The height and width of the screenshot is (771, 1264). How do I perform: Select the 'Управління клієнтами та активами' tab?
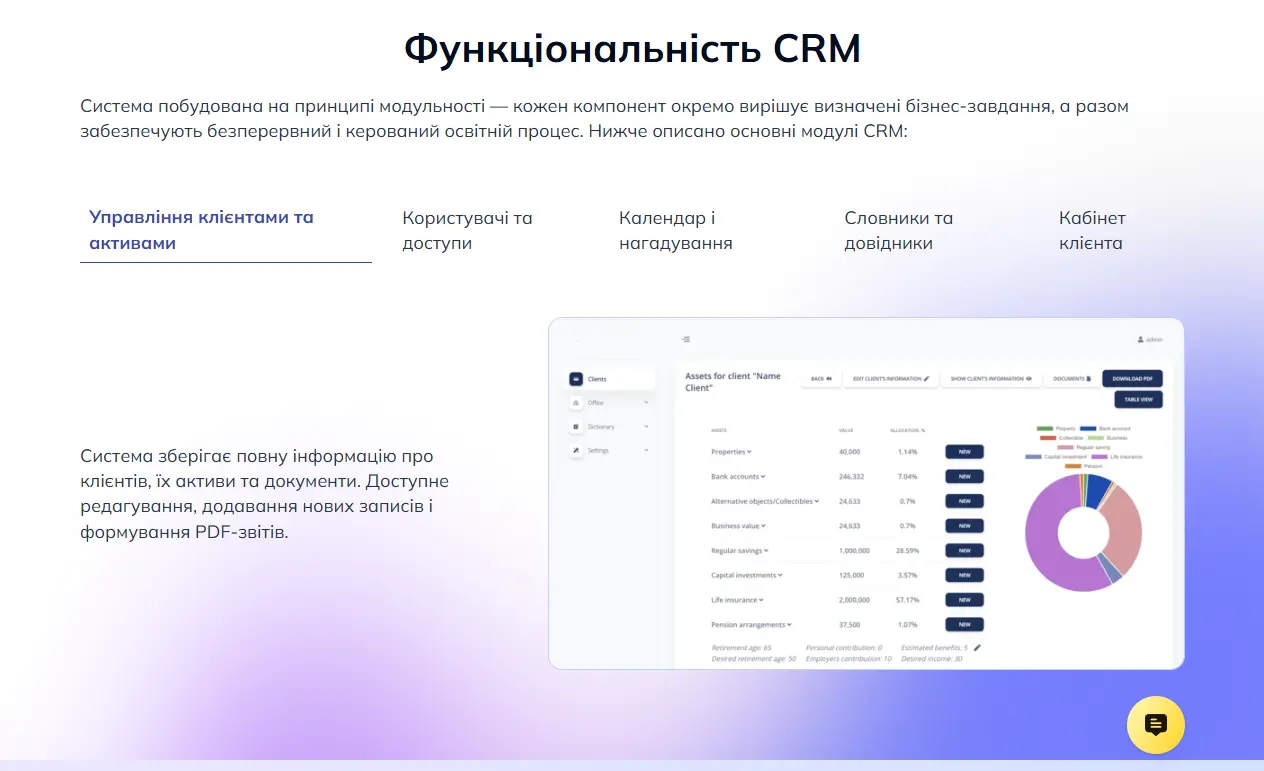pos(225,230)
